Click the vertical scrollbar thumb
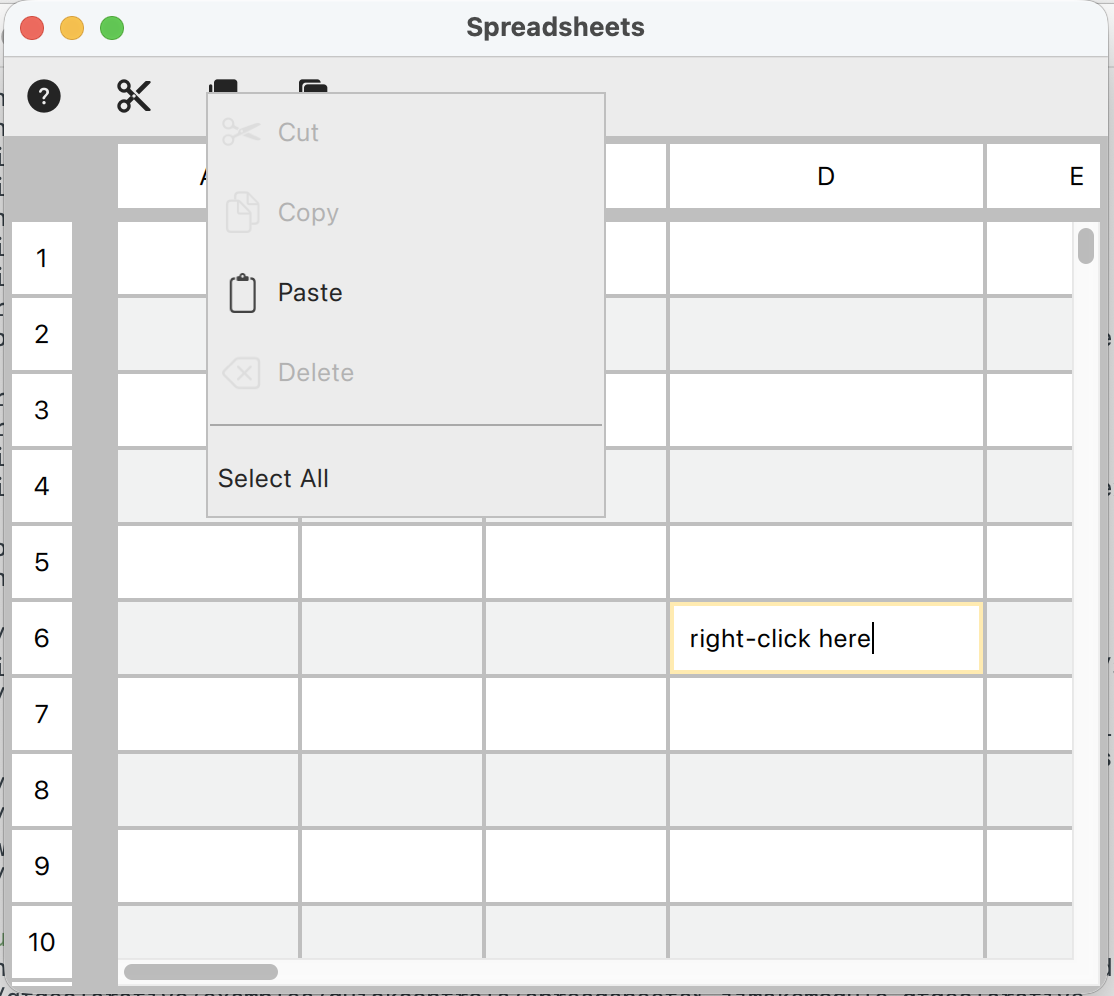Image resolution: width=1114 pixels, height=996 pixels. pyautogui.click(x=1086, y=246)
